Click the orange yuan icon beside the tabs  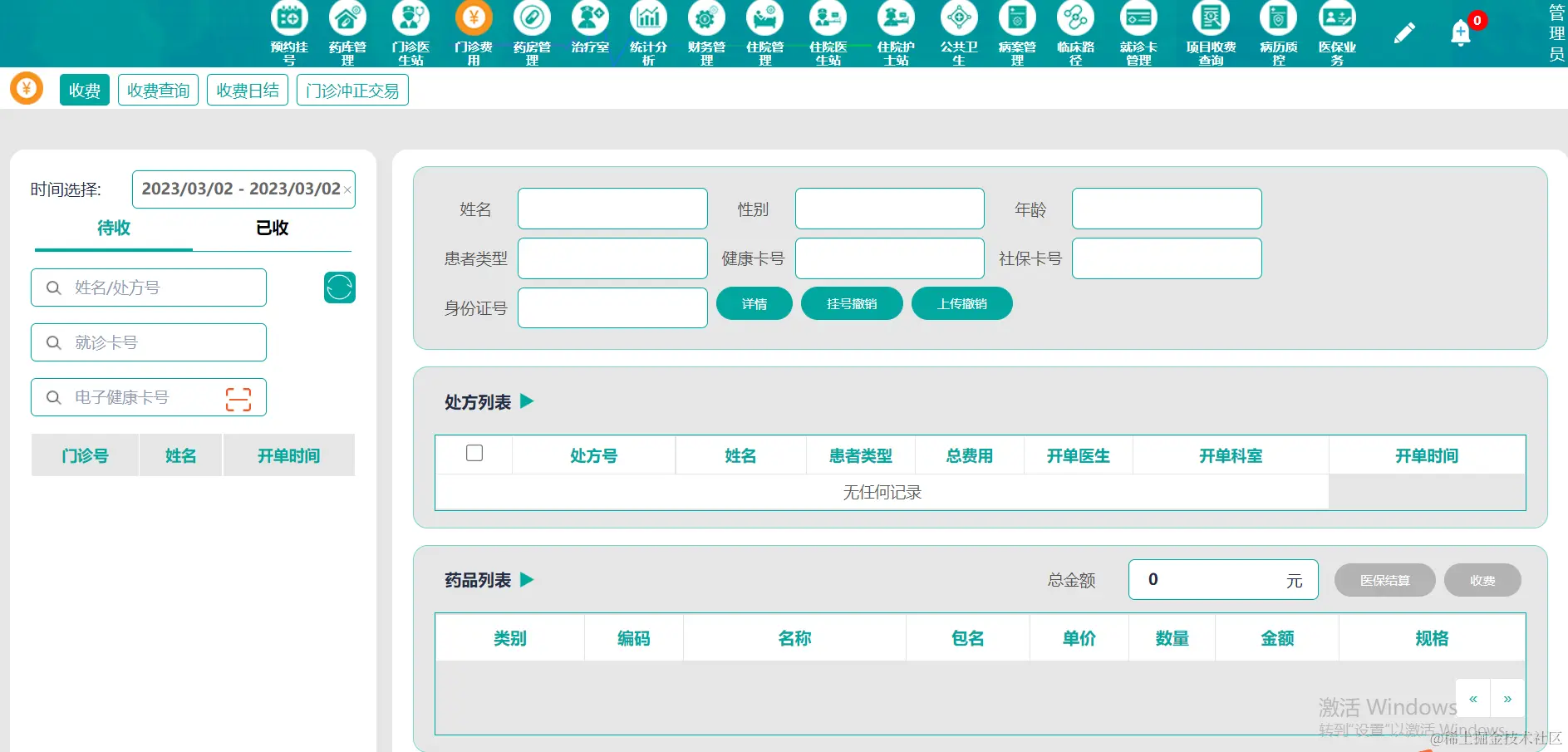tap(27, 88)
